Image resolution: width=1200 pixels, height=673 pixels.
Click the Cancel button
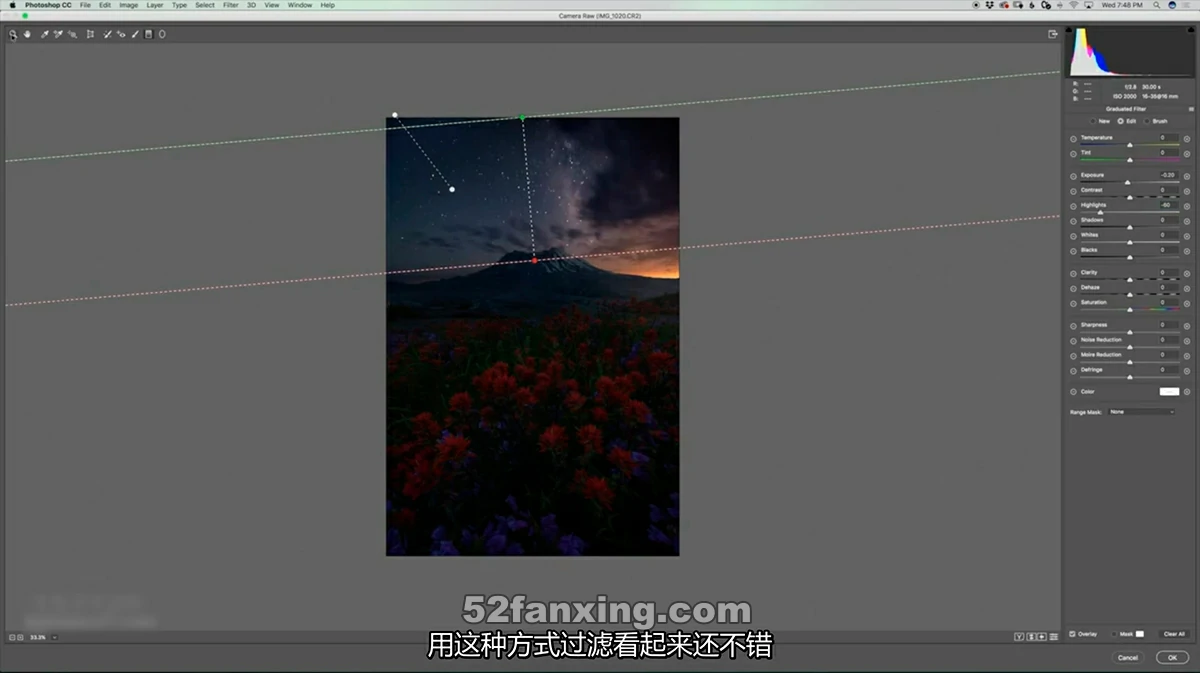[x=1128, y=657]
